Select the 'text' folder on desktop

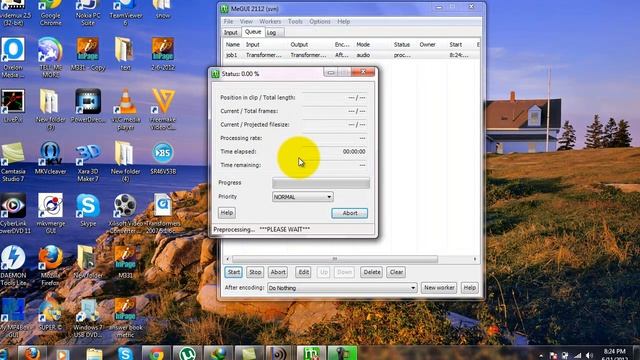125,54
